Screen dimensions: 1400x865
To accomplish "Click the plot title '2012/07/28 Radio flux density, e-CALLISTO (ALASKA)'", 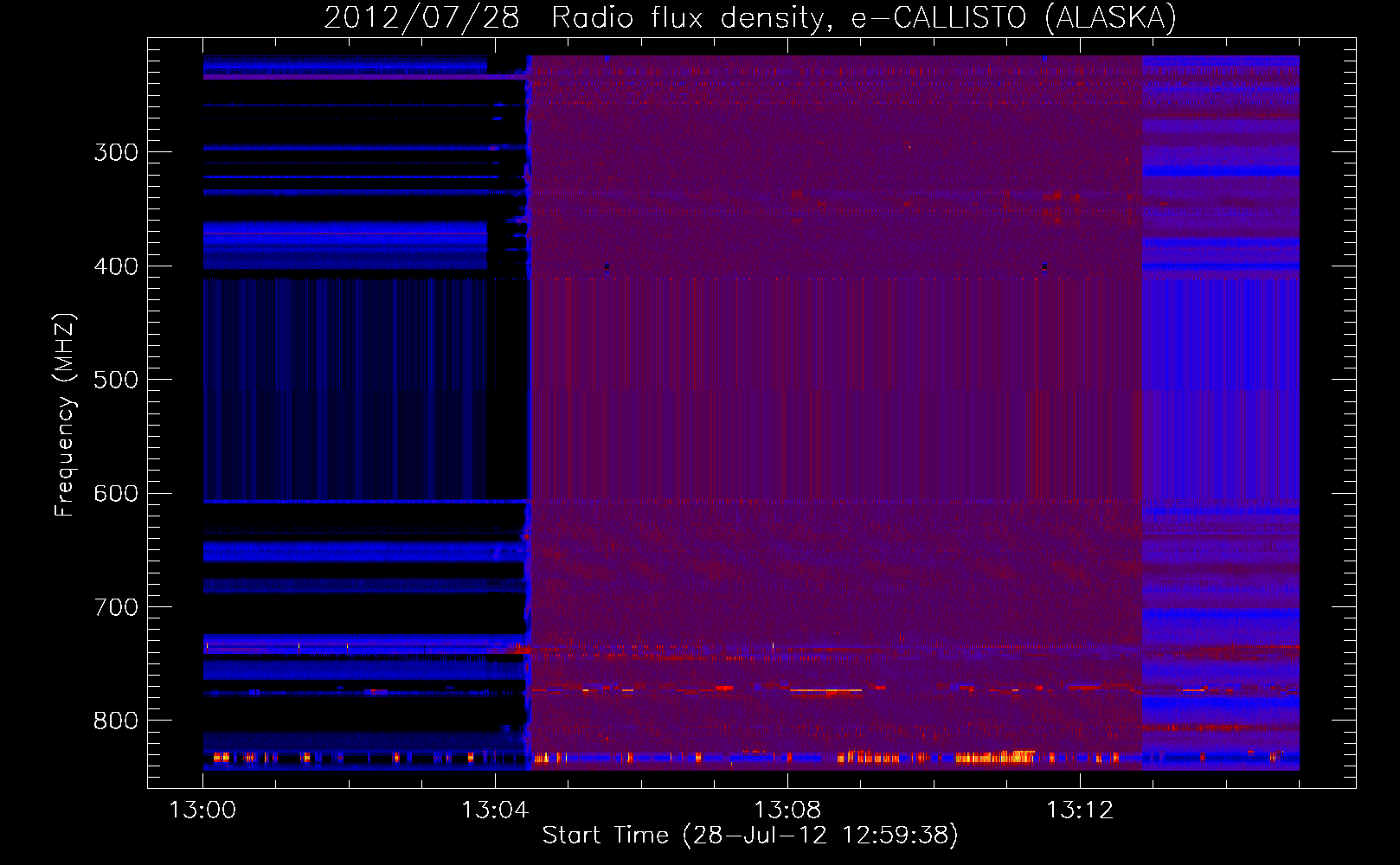I will pos(750,17).
